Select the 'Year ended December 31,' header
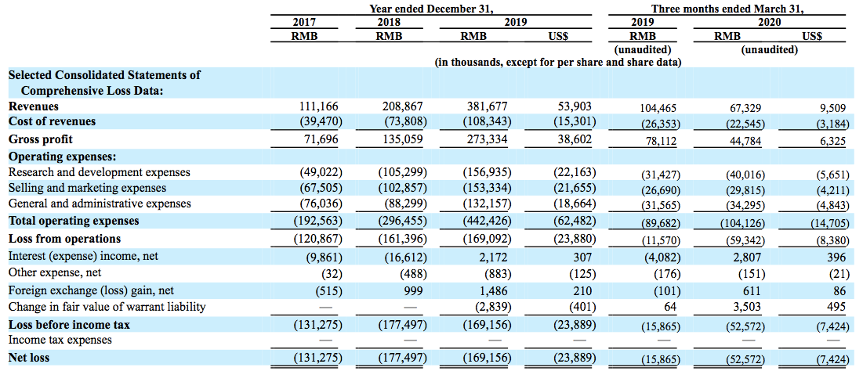The width and height of the screenshot is (862, 370). 431,8
